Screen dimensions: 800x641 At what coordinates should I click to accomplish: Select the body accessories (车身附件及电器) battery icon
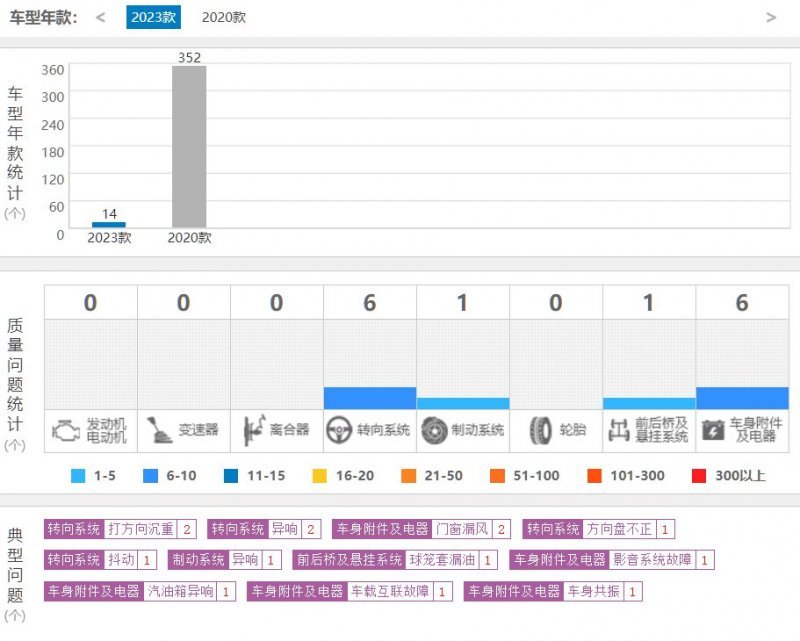[x=713, y=430]
